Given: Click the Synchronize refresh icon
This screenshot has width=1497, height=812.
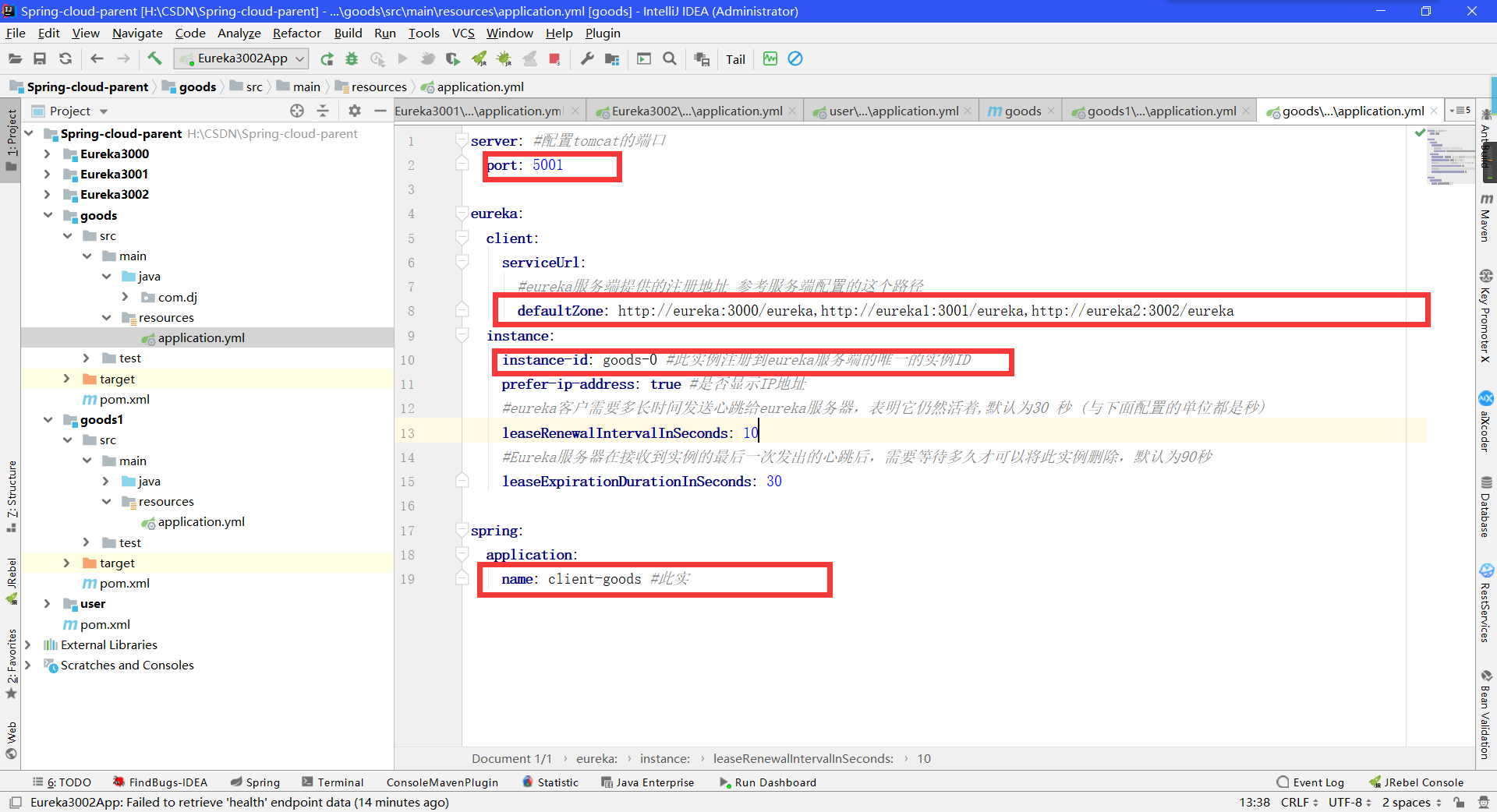Looking at the screenshot, I should (x=65, y=58).
